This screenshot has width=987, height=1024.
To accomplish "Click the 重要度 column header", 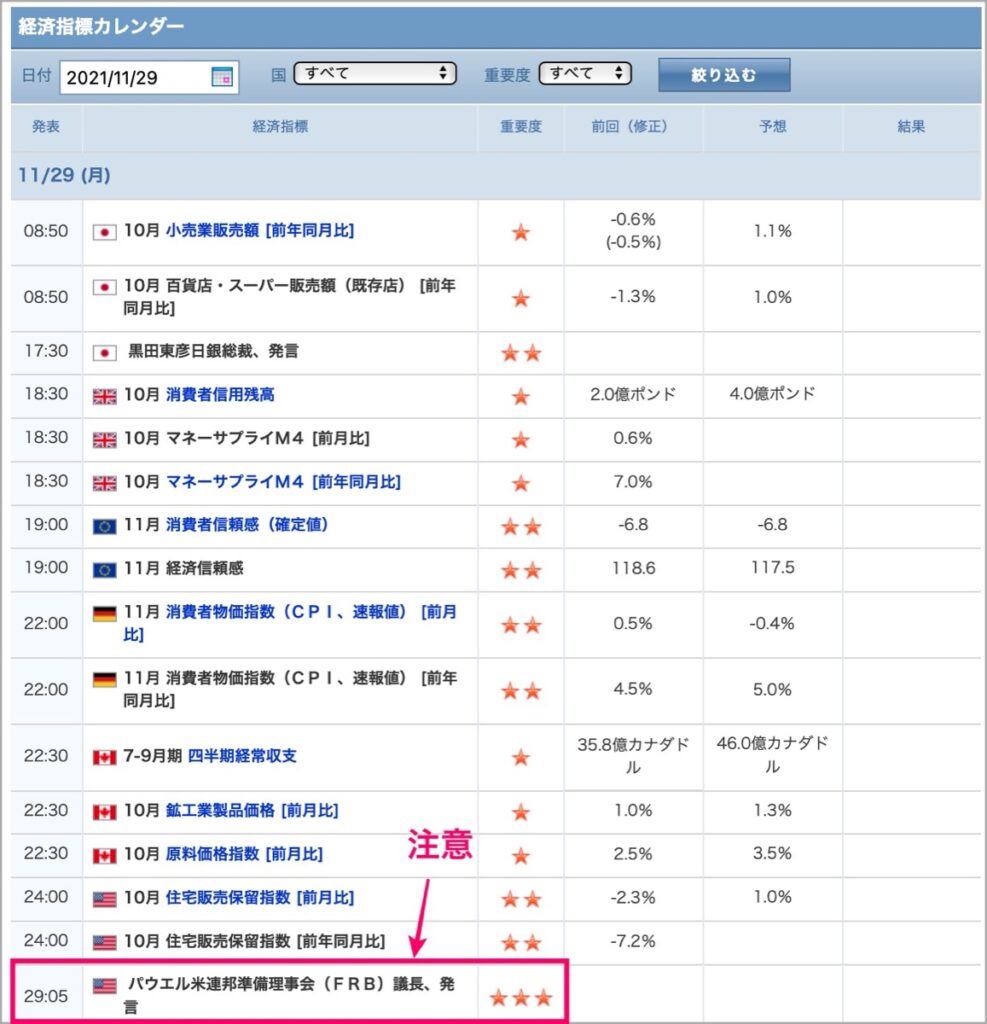I will (x=521, y=127).
